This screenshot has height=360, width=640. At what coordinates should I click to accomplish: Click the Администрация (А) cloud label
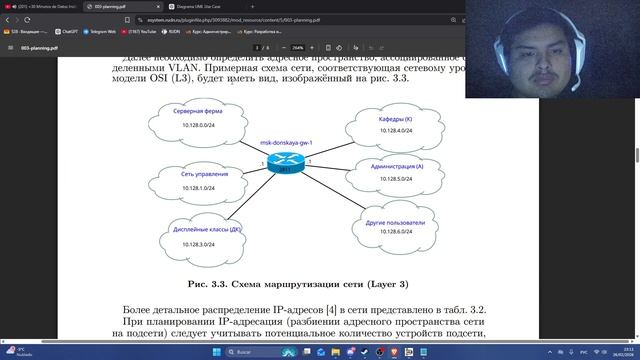point(397,167)
